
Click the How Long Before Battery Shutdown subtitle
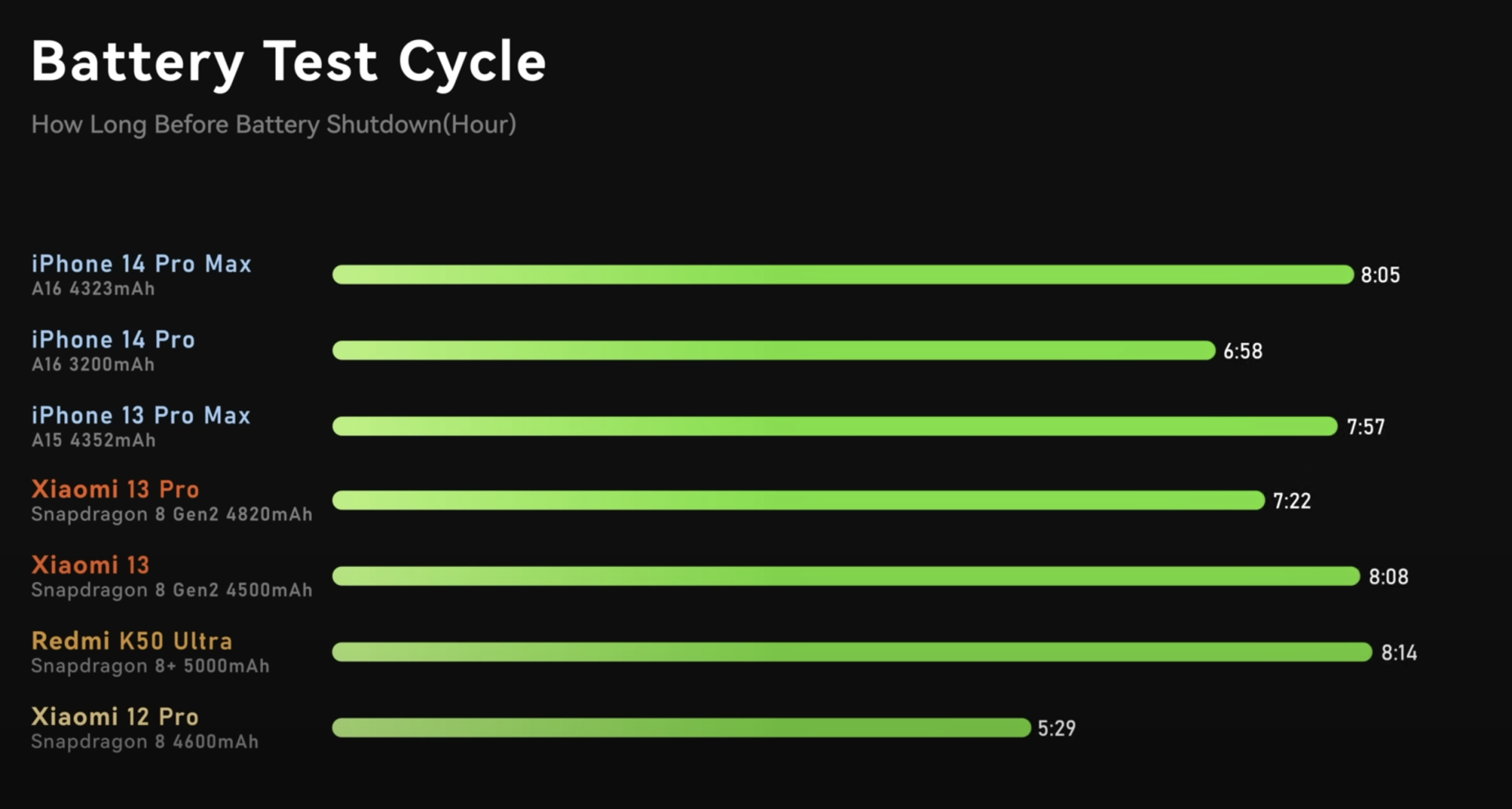pos(274,125)
